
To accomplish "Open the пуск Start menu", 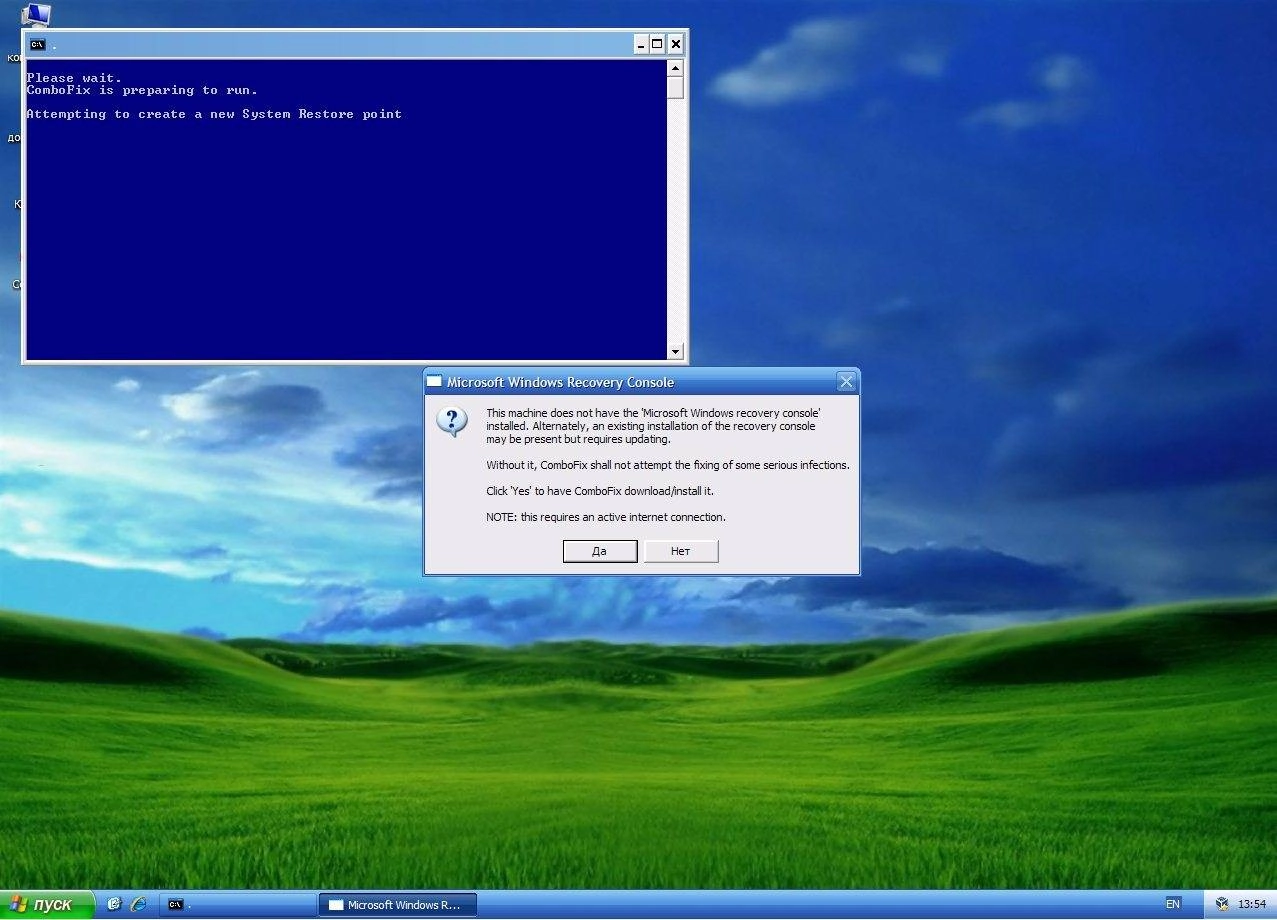I will [47, 904].
